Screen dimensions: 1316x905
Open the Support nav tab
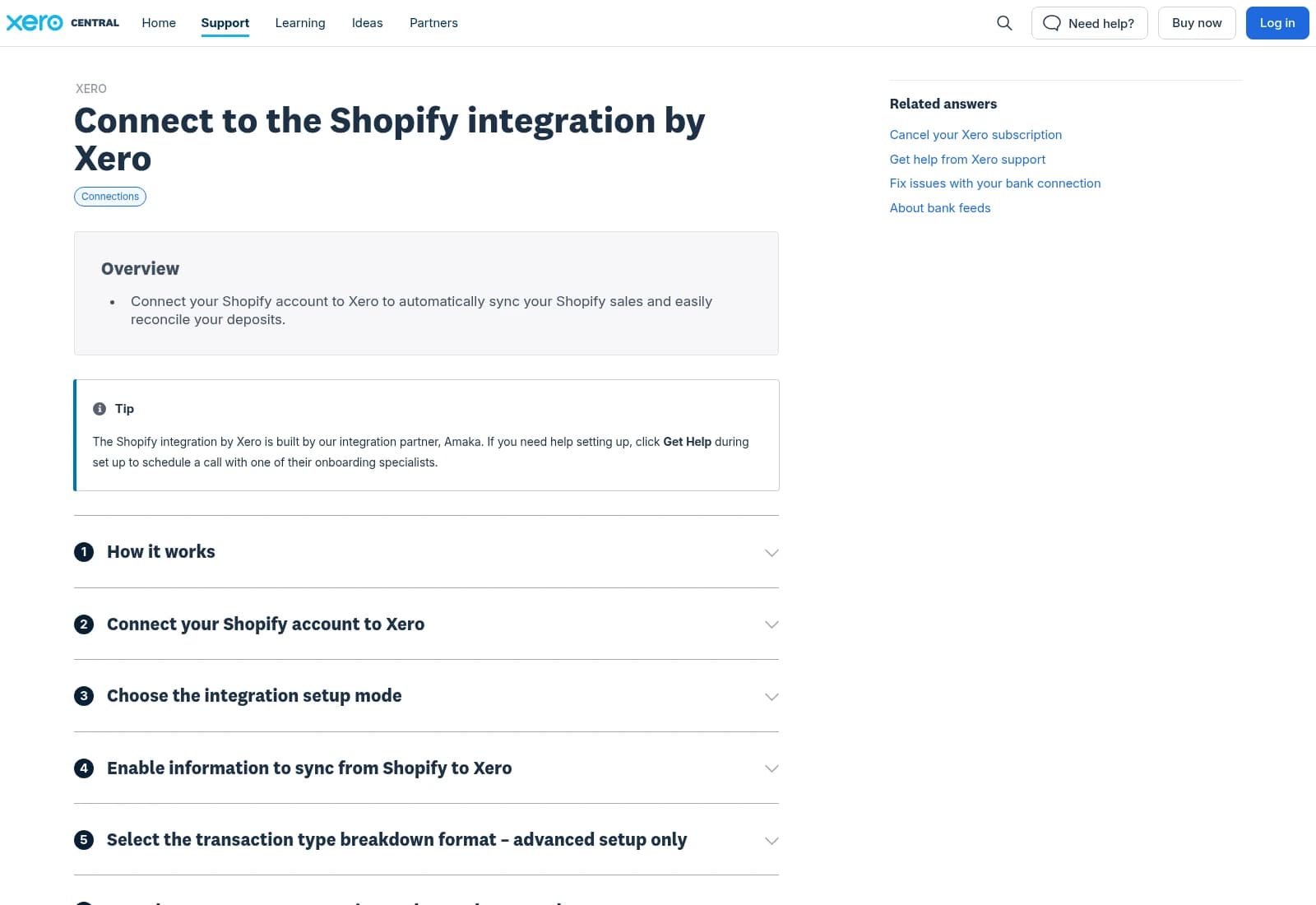click(225, 23)
